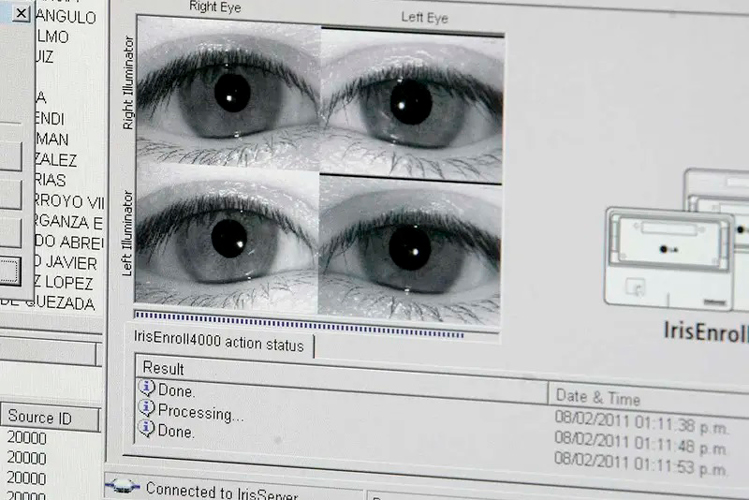Click info icon of the last Done row
The image size is (749, 500).
(x=147, y=429)
